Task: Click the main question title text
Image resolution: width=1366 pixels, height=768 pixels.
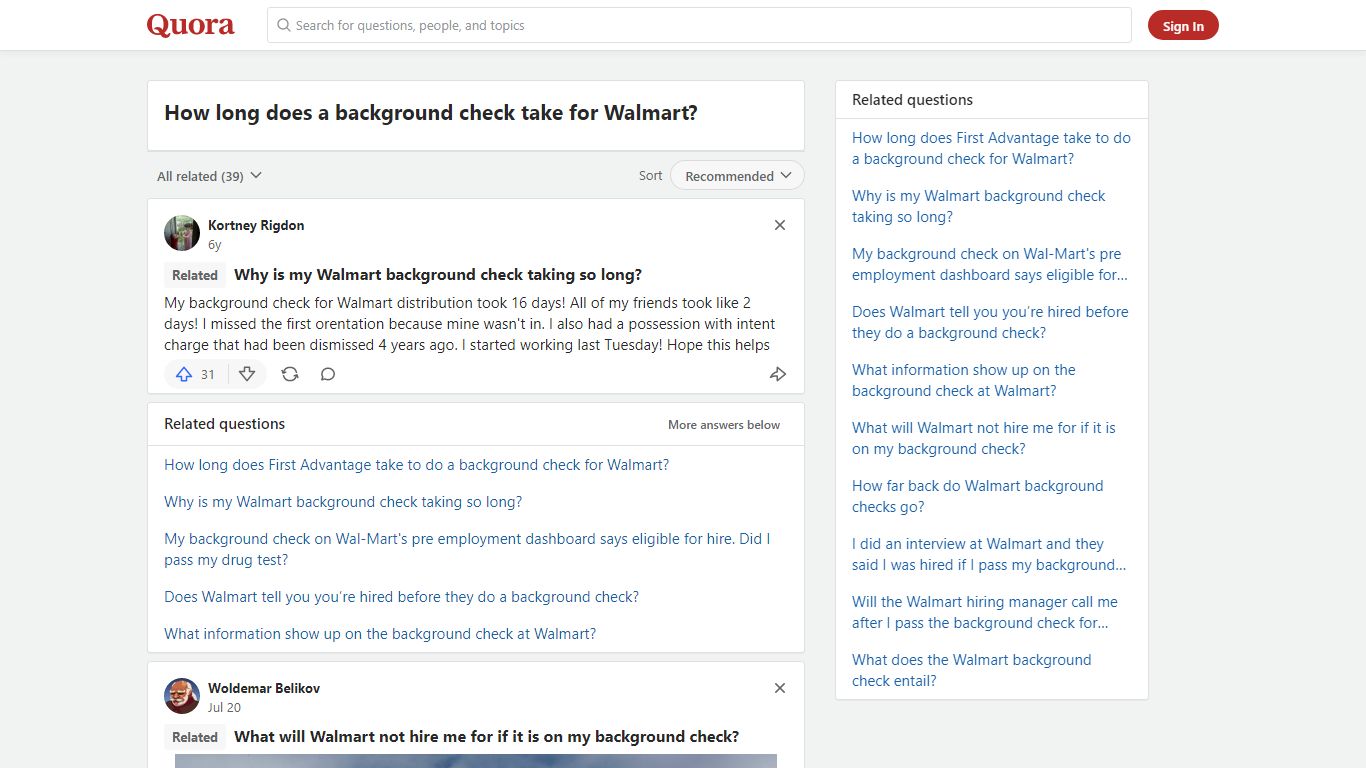Action: (431, 113)
